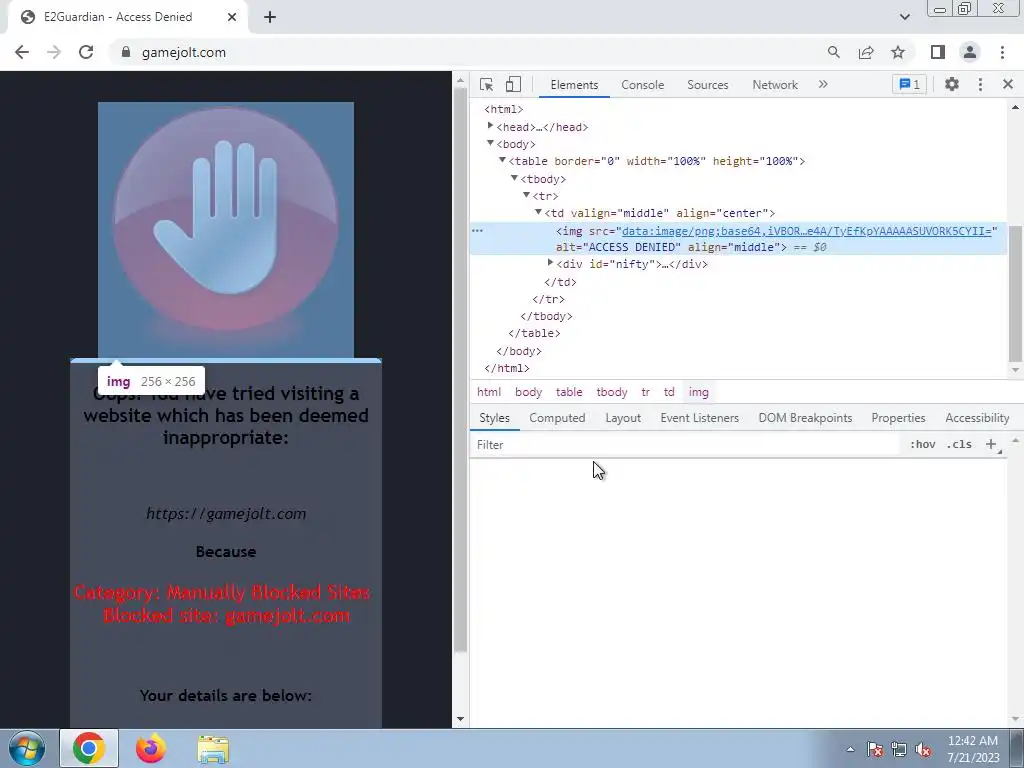This screenshot has height=768, width=1024.
Task: Open DevTools customize three-dot menu
Action: pyautogui.click(x=980, y=84)
